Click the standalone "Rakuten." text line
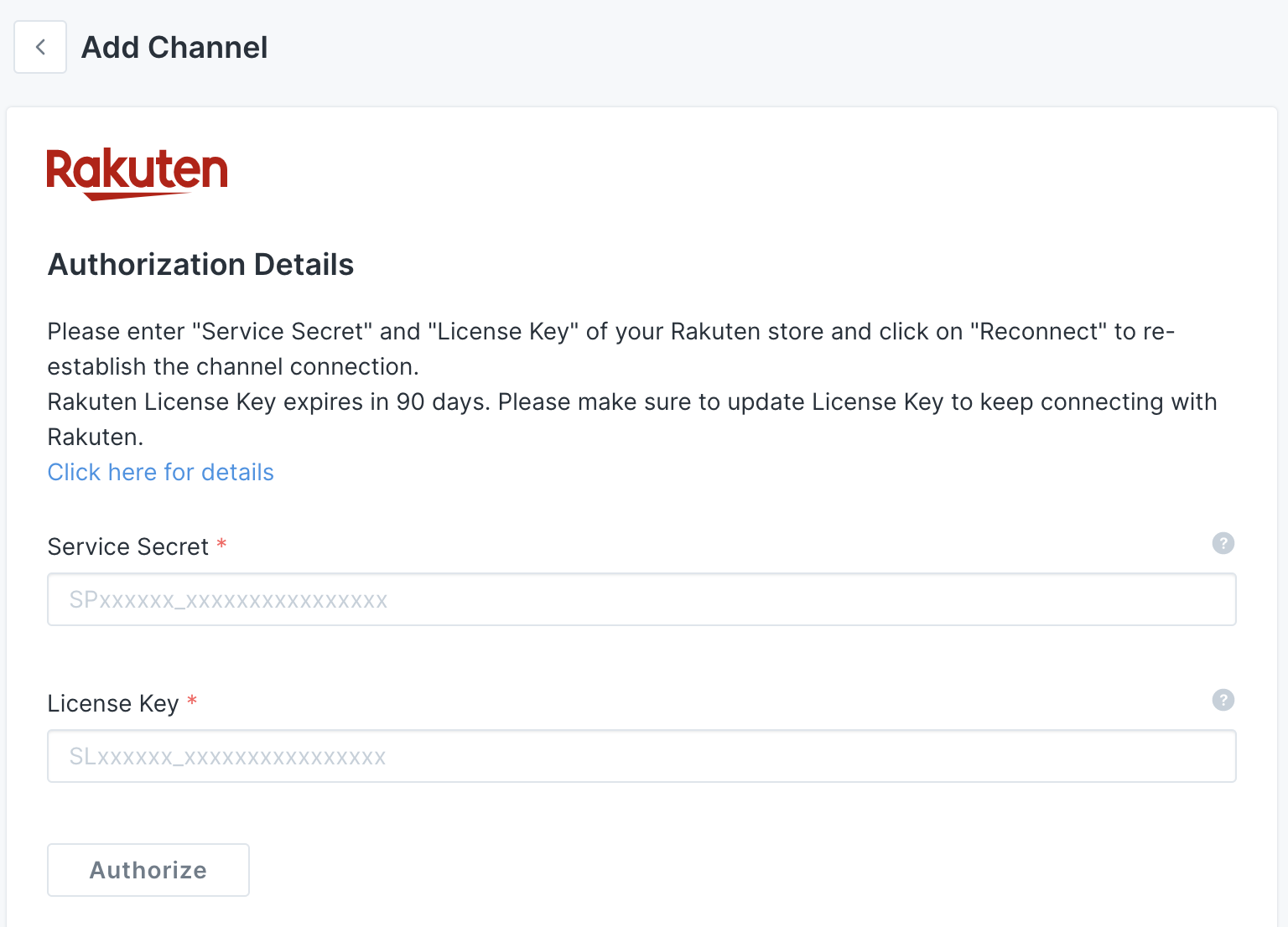Viewport: 1288px width, 927px height. click(96, 438)
